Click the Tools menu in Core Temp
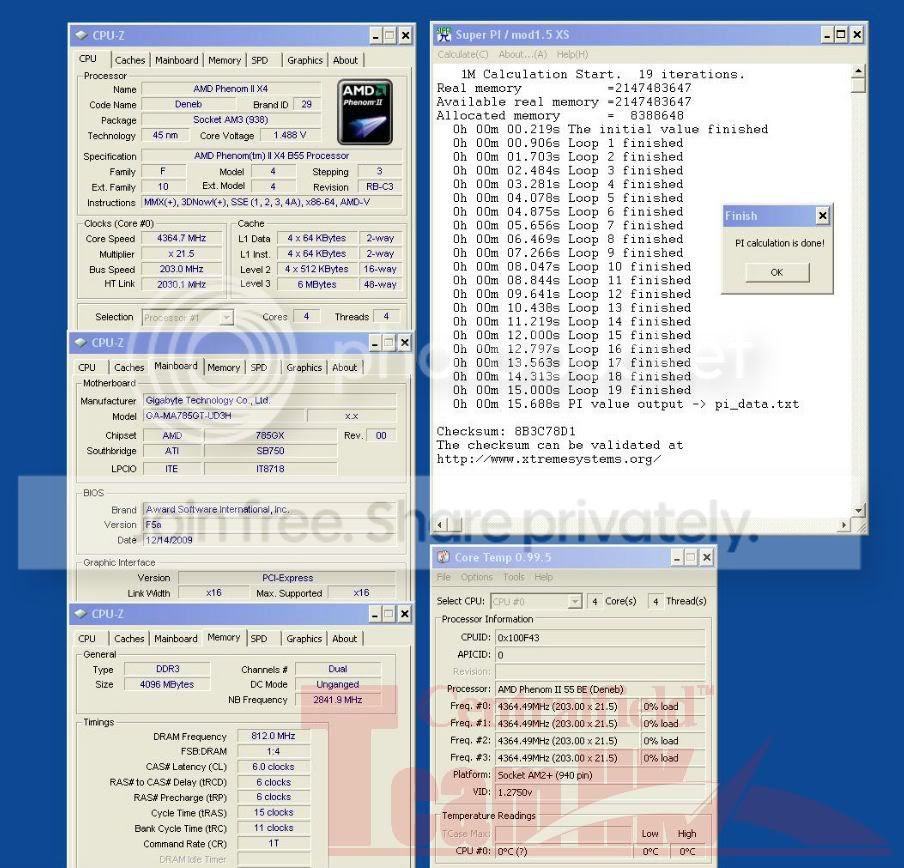 pyautogui.click(x=514, y=577)
